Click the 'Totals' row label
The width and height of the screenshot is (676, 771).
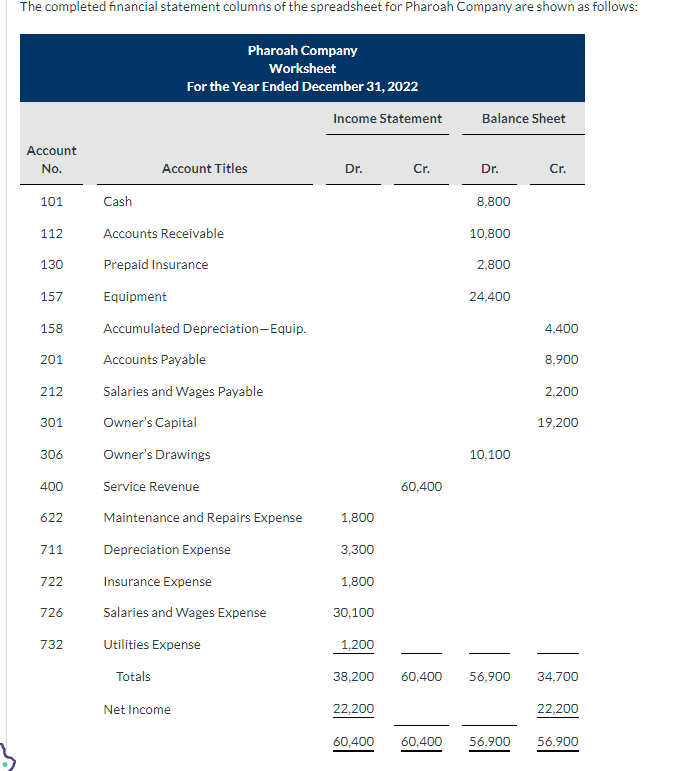(133, 677)
